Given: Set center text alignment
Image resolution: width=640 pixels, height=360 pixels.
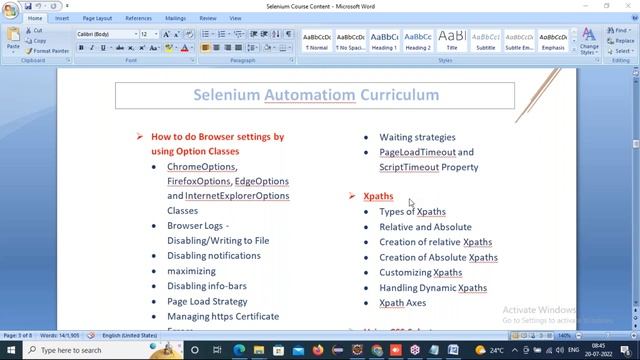Looking at the screenshot, I should pos(216,48).
